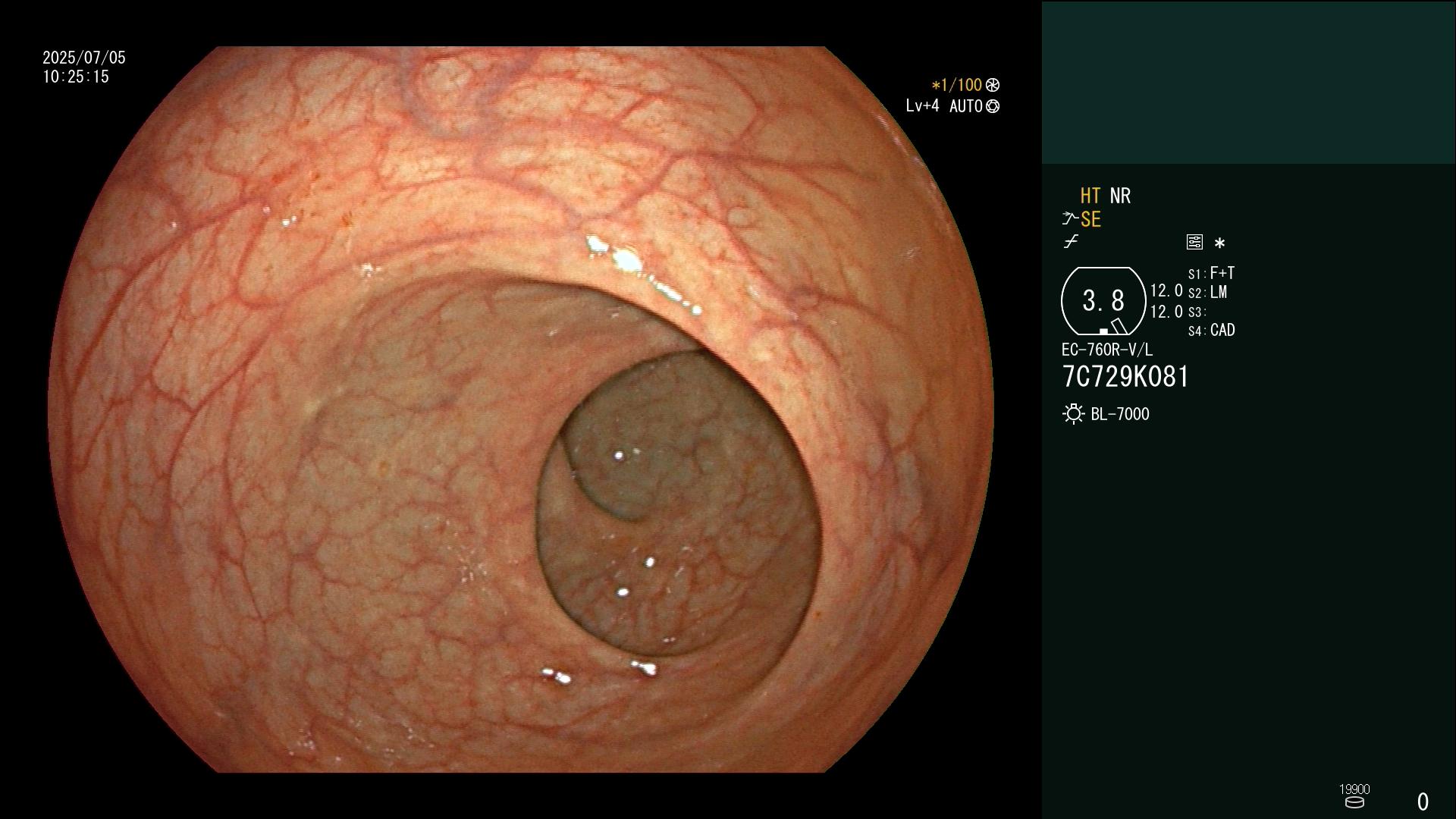Screen dimensions: 1456x819
Task: Click the S2: LM switch assignment
Action: click(x=1207, y=292)
